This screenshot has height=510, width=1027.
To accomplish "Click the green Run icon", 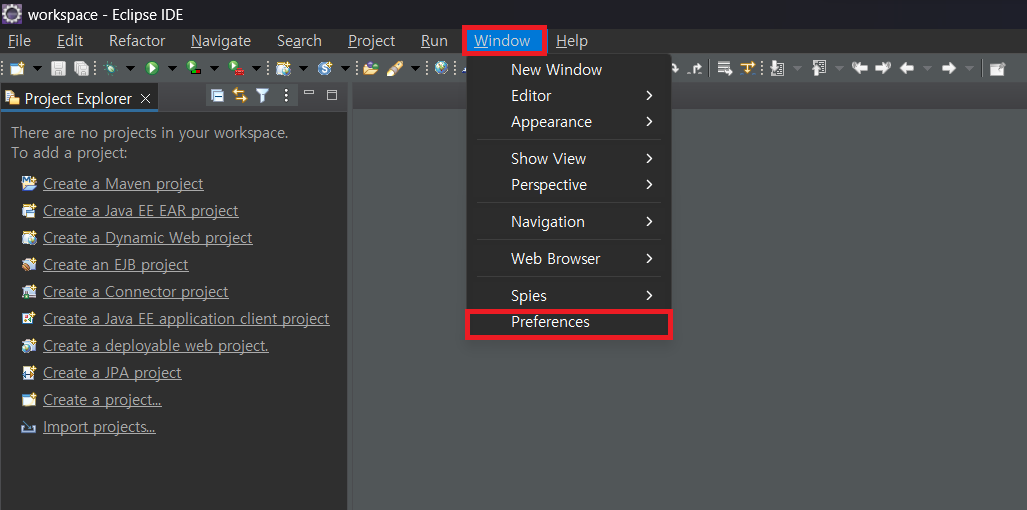I will (x=152, y=68).
